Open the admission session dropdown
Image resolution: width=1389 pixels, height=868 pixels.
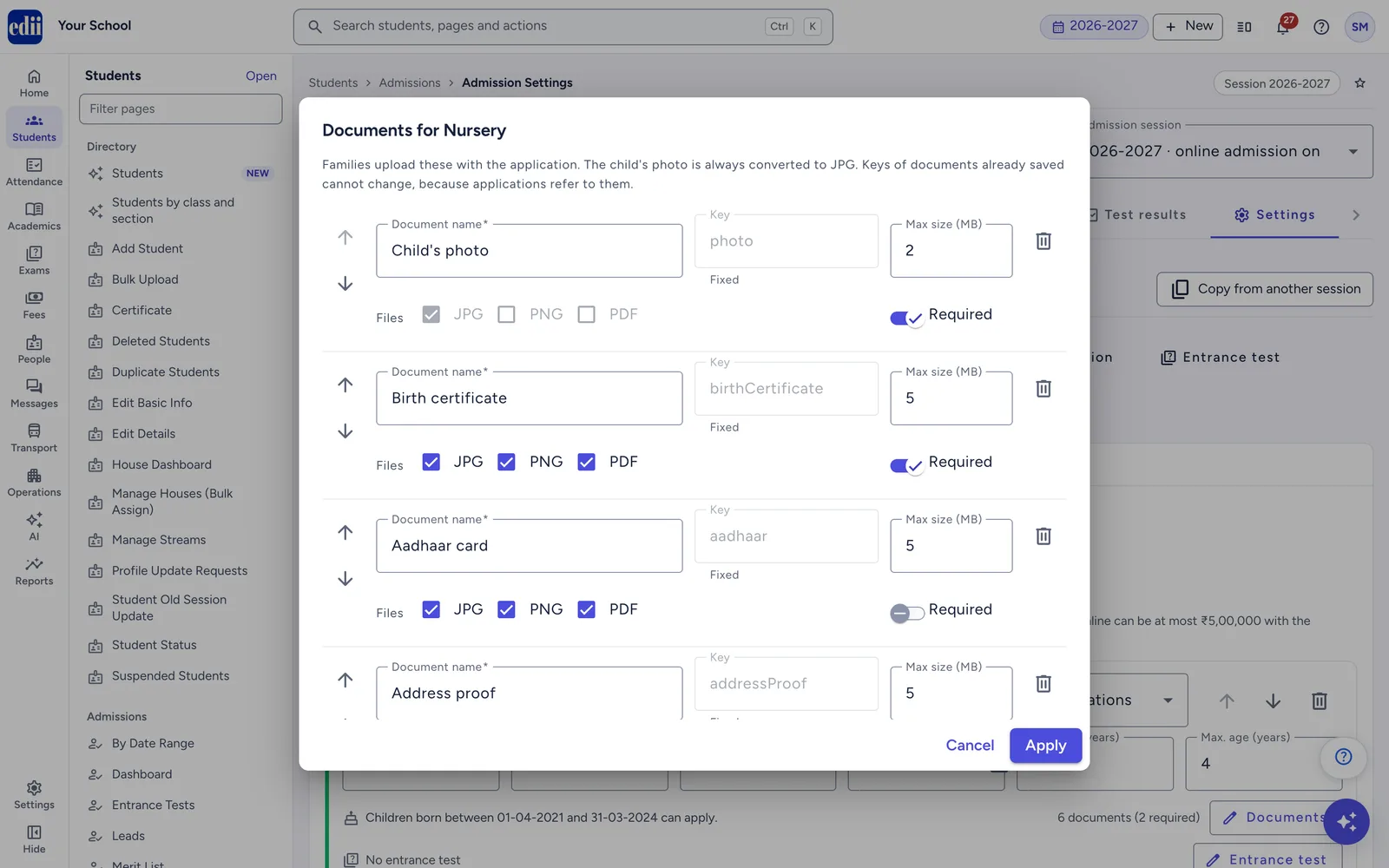pos(1231,152)
